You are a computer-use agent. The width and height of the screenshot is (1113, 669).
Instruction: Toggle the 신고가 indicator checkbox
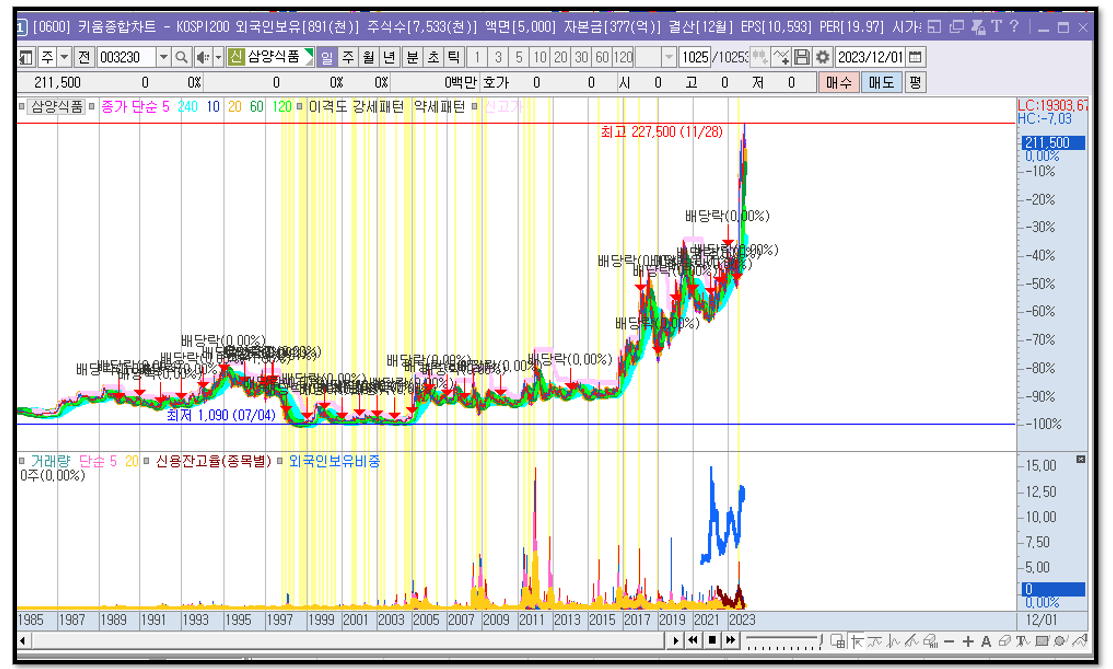[x=475, y=107]
